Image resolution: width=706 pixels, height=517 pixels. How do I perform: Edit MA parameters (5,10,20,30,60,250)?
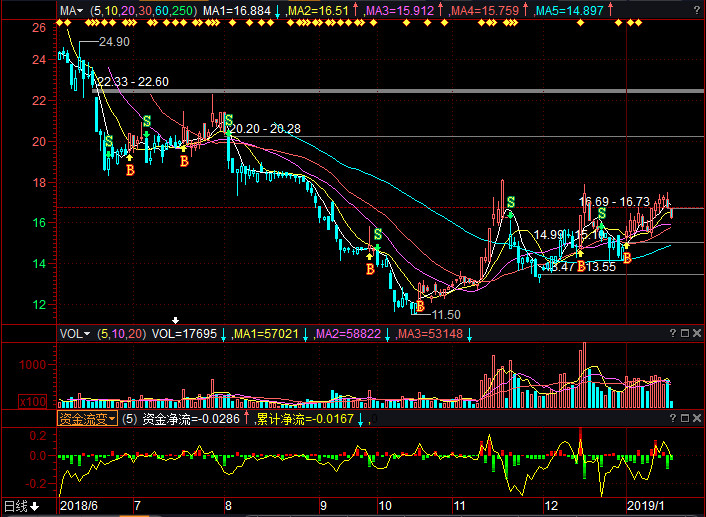[x=144, y=10]
